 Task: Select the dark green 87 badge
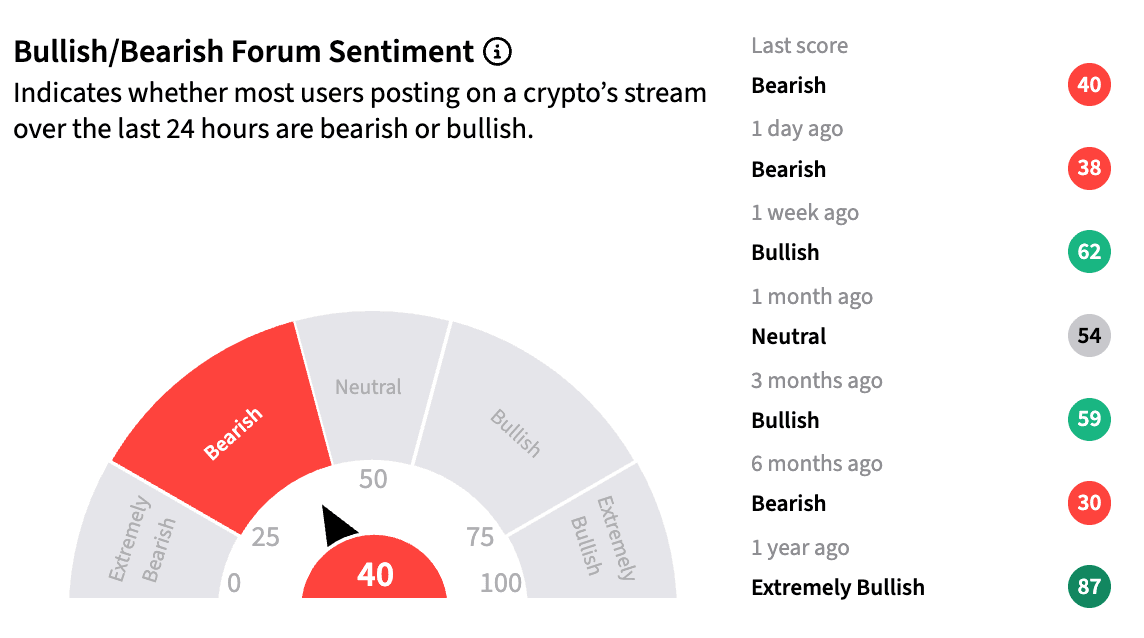[1089, 586]
